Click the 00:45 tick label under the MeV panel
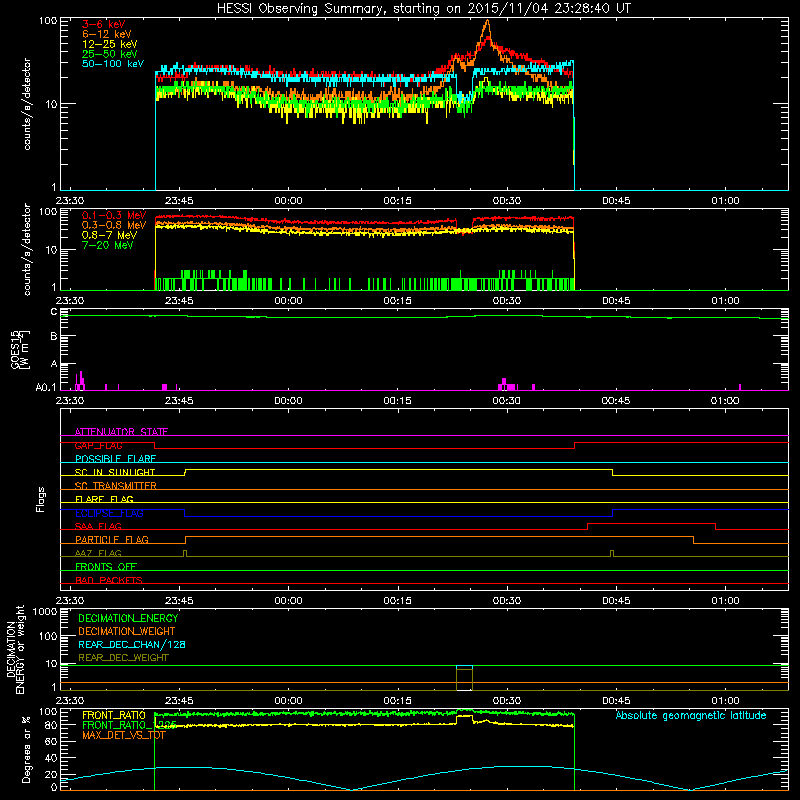 [x=616, y=301]
